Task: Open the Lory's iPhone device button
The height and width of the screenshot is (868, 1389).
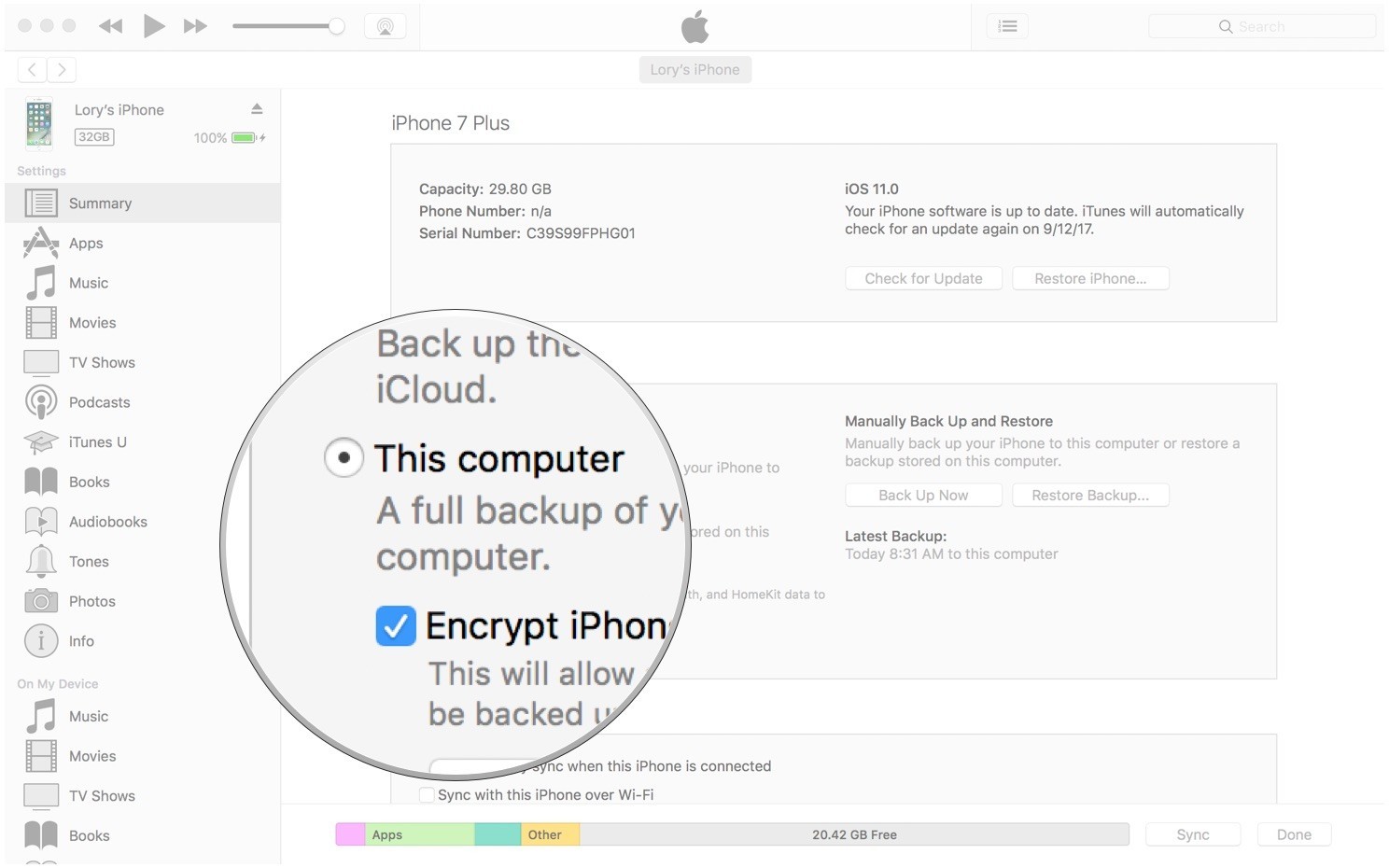Action: coord(694,69)
